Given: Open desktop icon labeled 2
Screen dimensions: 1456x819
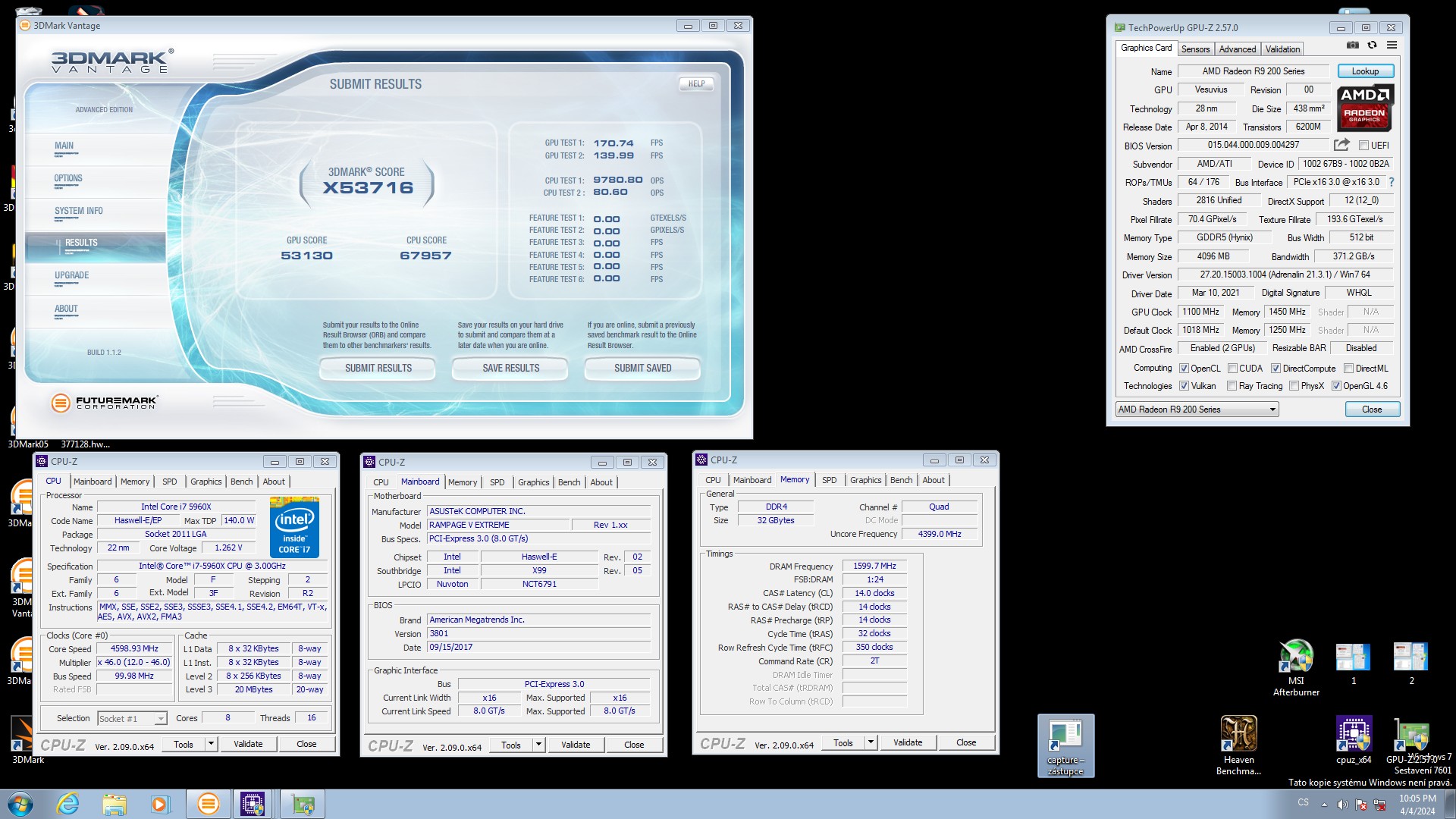Looking at the screenshot, I should click(x=1411, y=664).
